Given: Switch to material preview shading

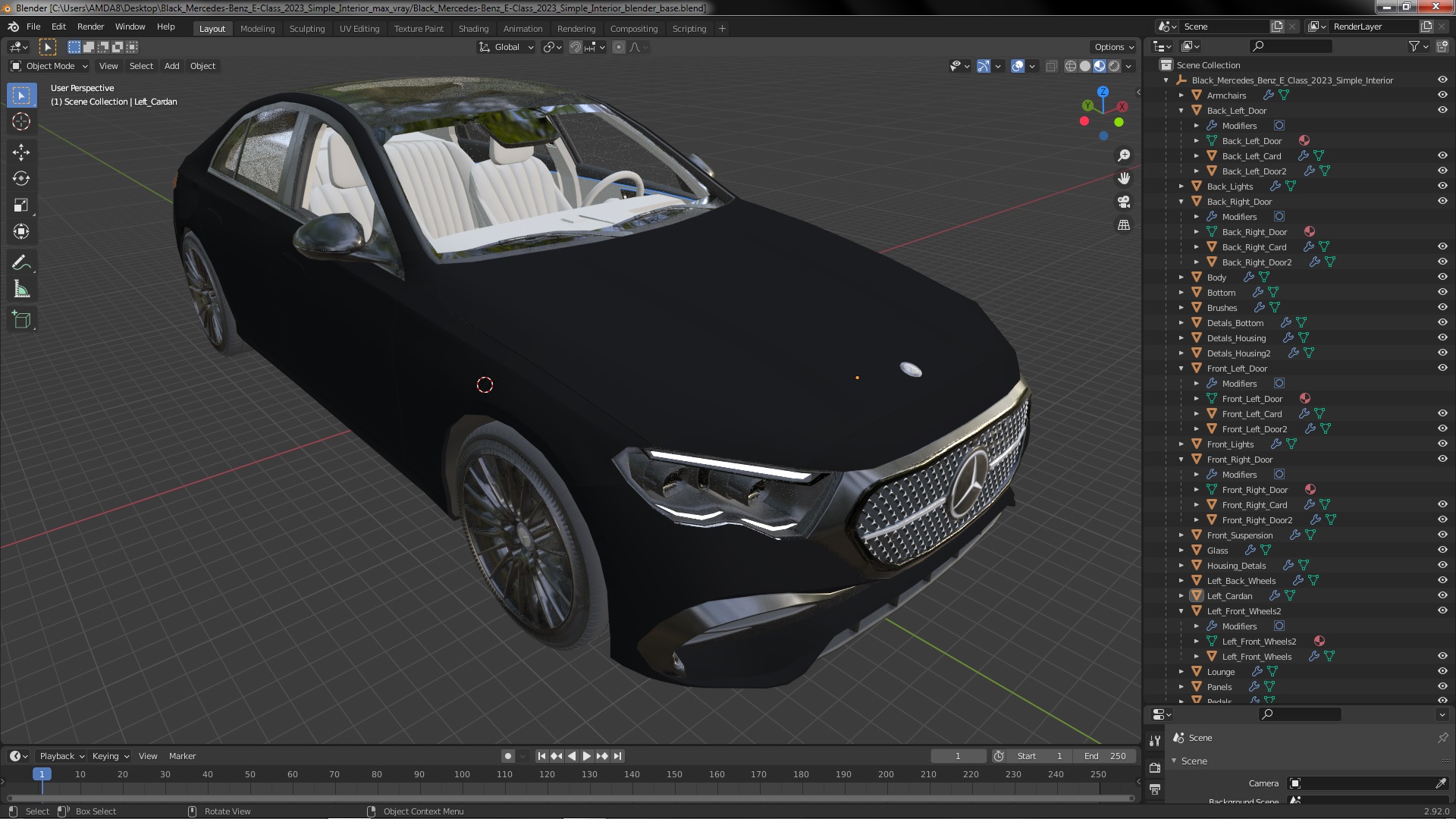Looking at the screenshot, I should point(1100,67).
